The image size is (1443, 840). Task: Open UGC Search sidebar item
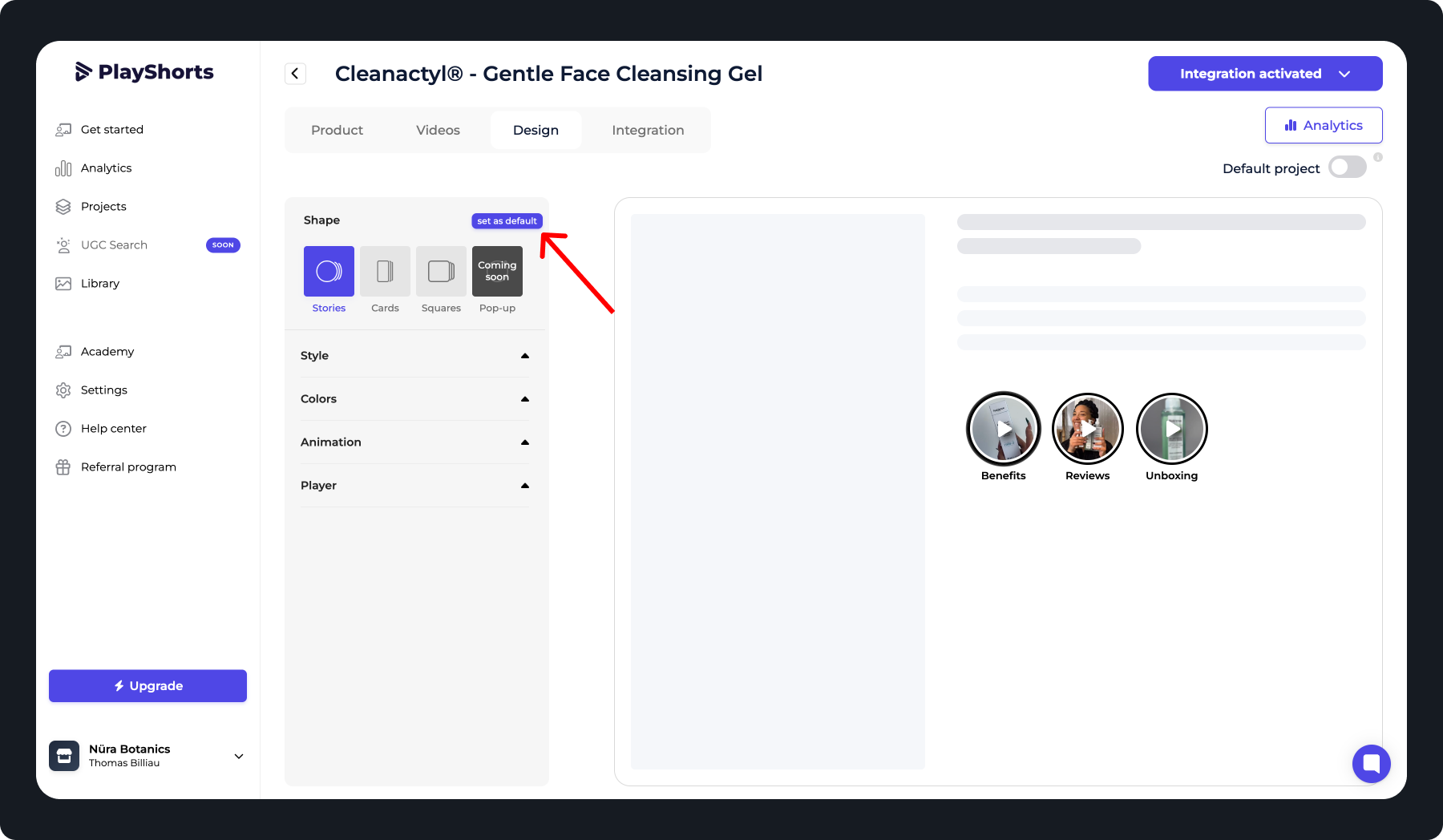[114, 245]
